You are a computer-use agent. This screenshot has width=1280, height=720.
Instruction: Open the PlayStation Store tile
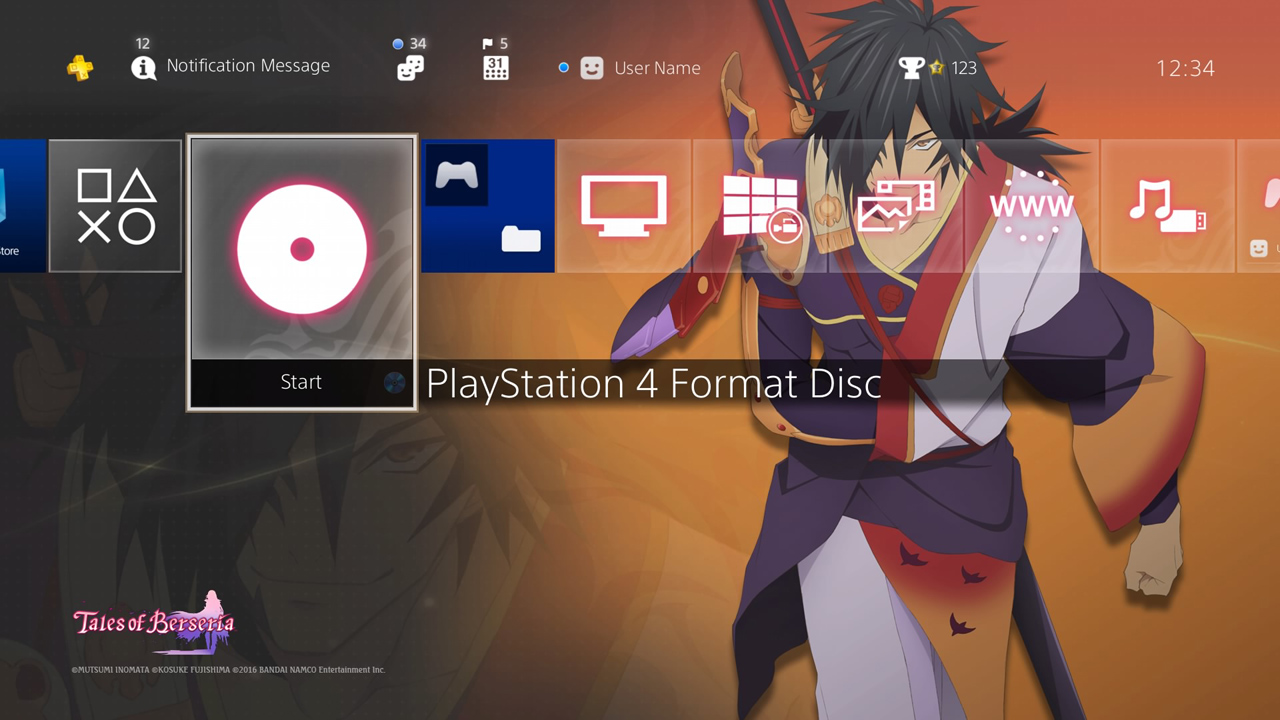click(22, 205)
